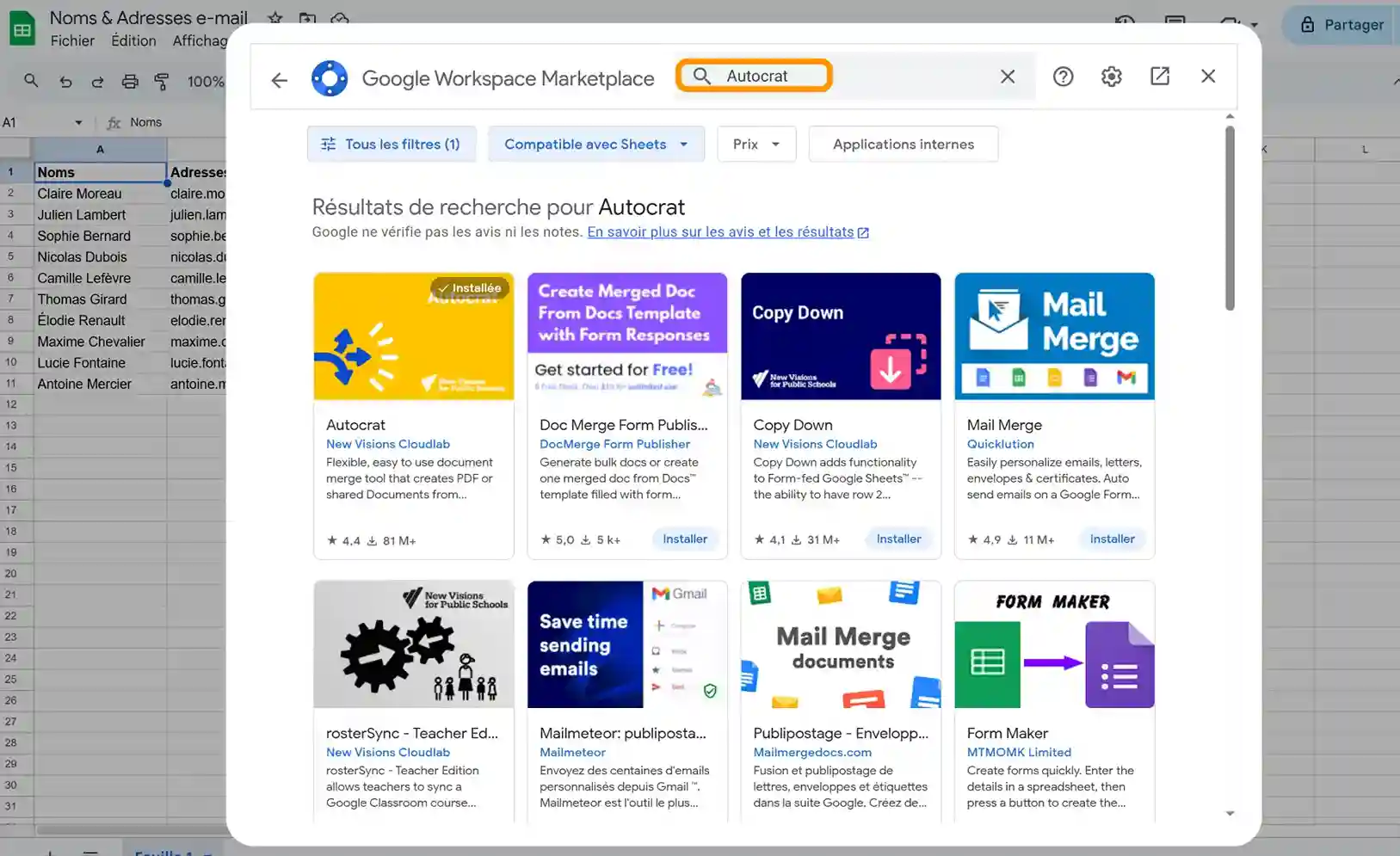The image size is (1400, 856).
Task: Open the Édition menu in Sheets
Action: [x=133, y=40]
